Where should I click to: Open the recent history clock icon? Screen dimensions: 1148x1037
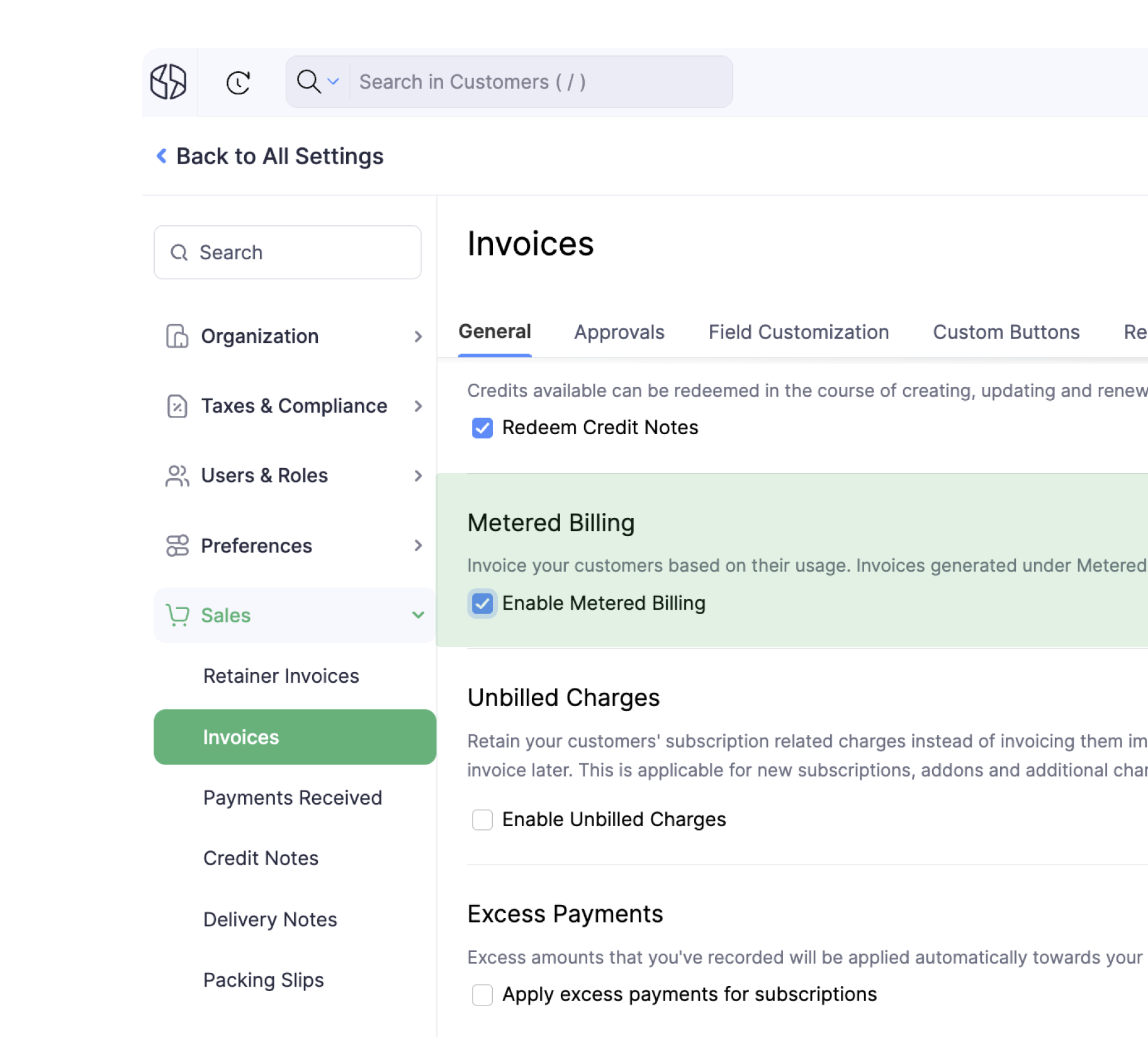(x=238, y=82)
